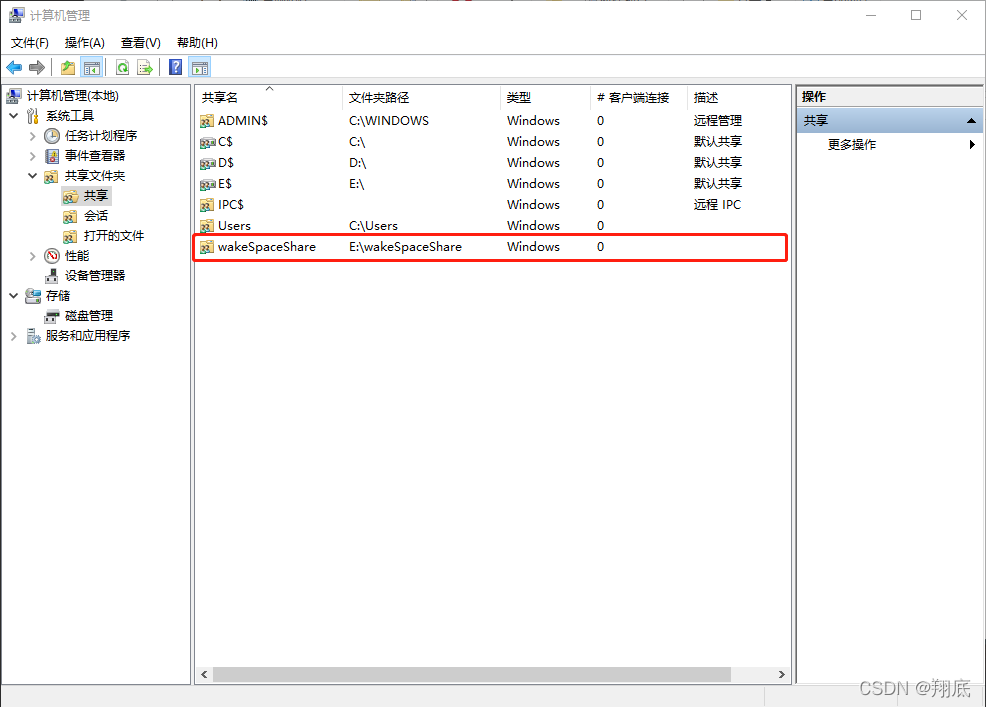Open the Help toolbar icon

click(x=175, y=67)
